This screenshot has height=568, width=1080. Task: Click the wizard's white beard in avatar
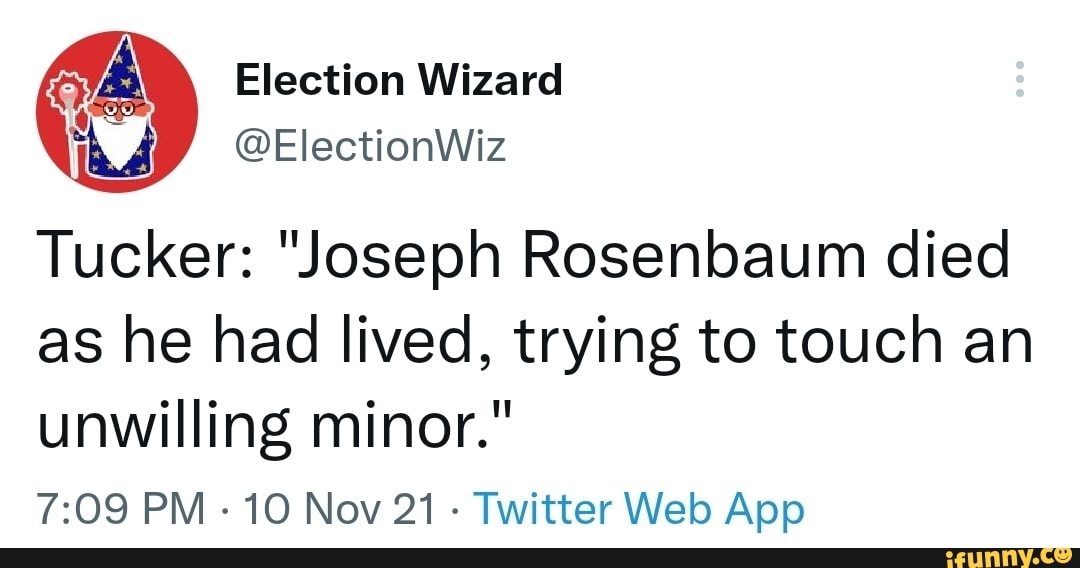click(x=120, y=140)
